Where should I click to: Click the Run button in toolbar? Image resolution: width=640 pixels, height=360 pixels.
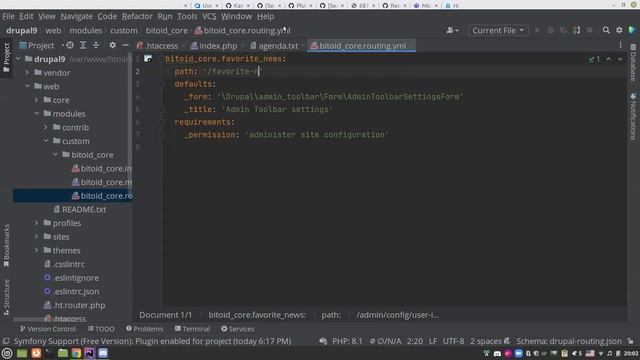(538, 30)
